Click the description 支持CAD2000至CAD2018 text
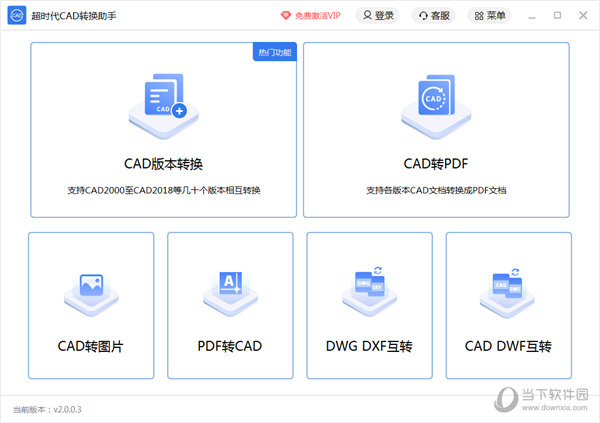 point(164,190)
